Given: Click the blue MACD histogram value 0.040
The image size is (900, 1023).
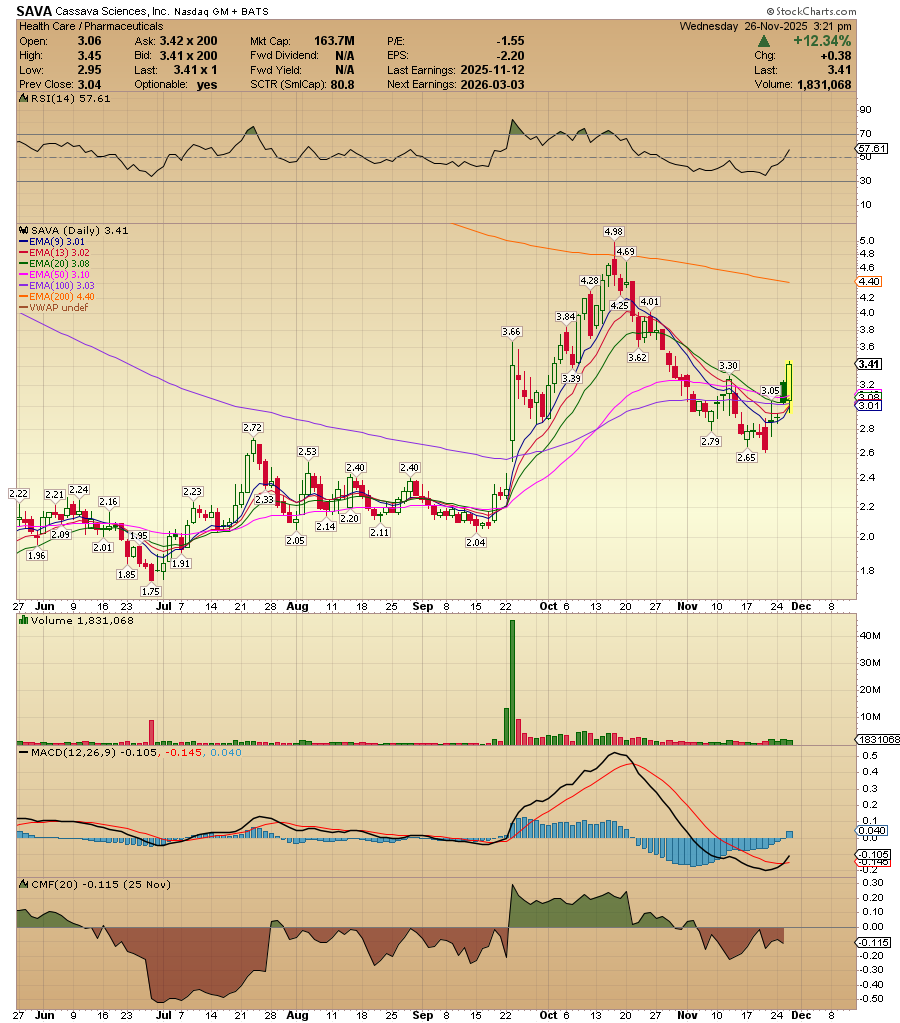Looking at the screenshot, I should 226,753.
